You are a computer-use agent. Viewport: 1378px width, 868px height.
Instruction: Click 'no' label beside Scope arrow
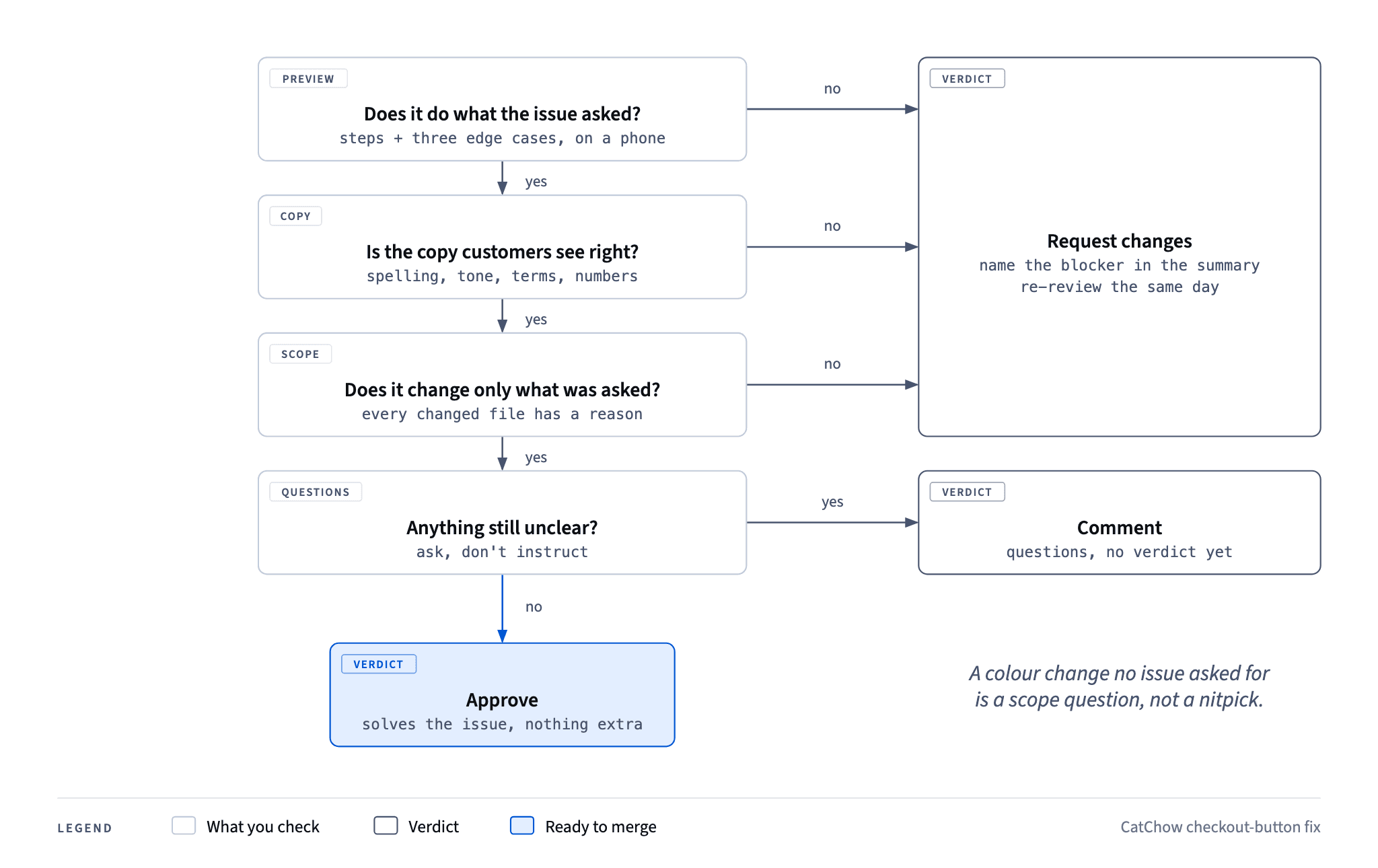(x=832, y=364)
